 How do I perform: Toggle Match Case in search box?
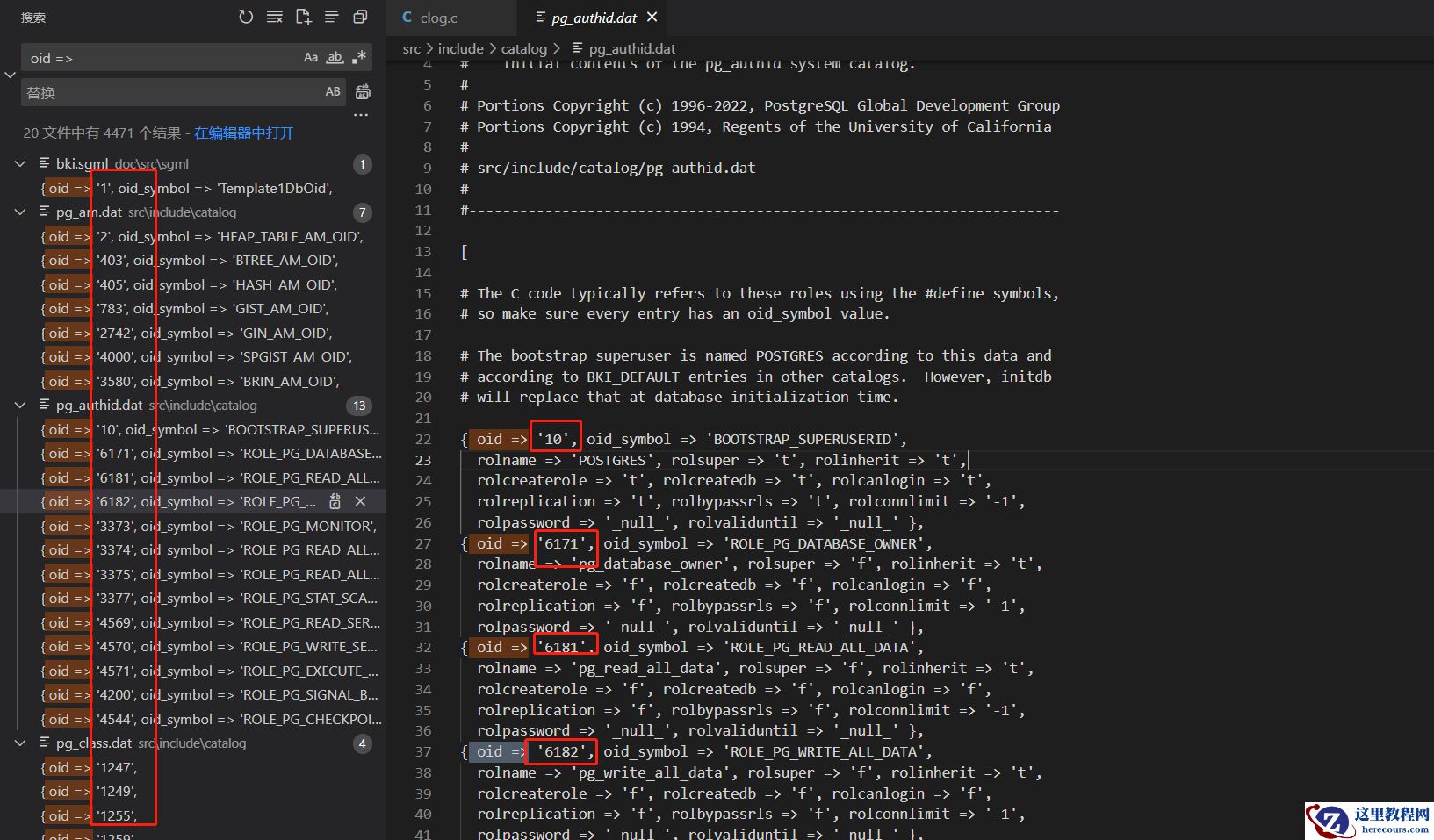pos(311,58)
